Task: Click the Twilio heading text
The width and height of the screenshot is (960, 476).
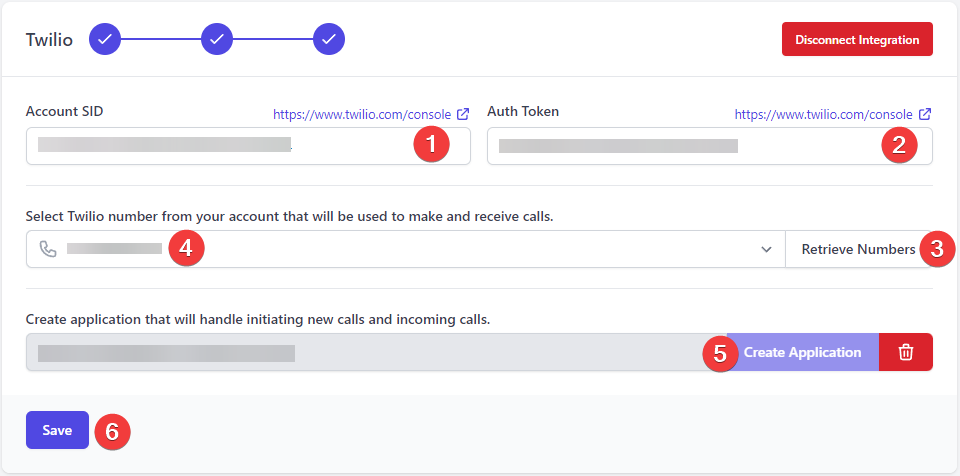Action: [49, 40]
